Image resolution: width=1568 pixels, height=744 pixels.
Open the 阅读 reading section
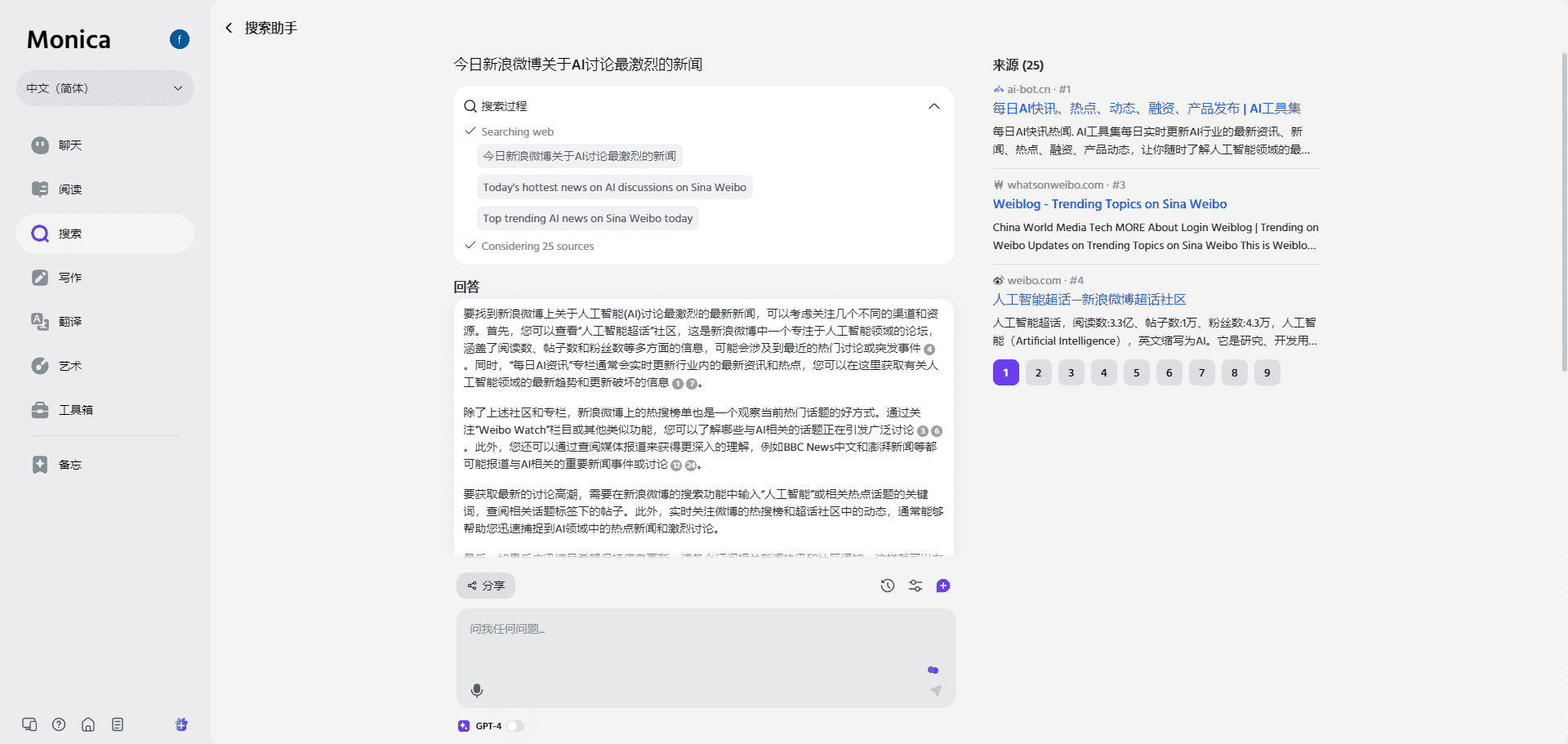[x=105, y=189]
